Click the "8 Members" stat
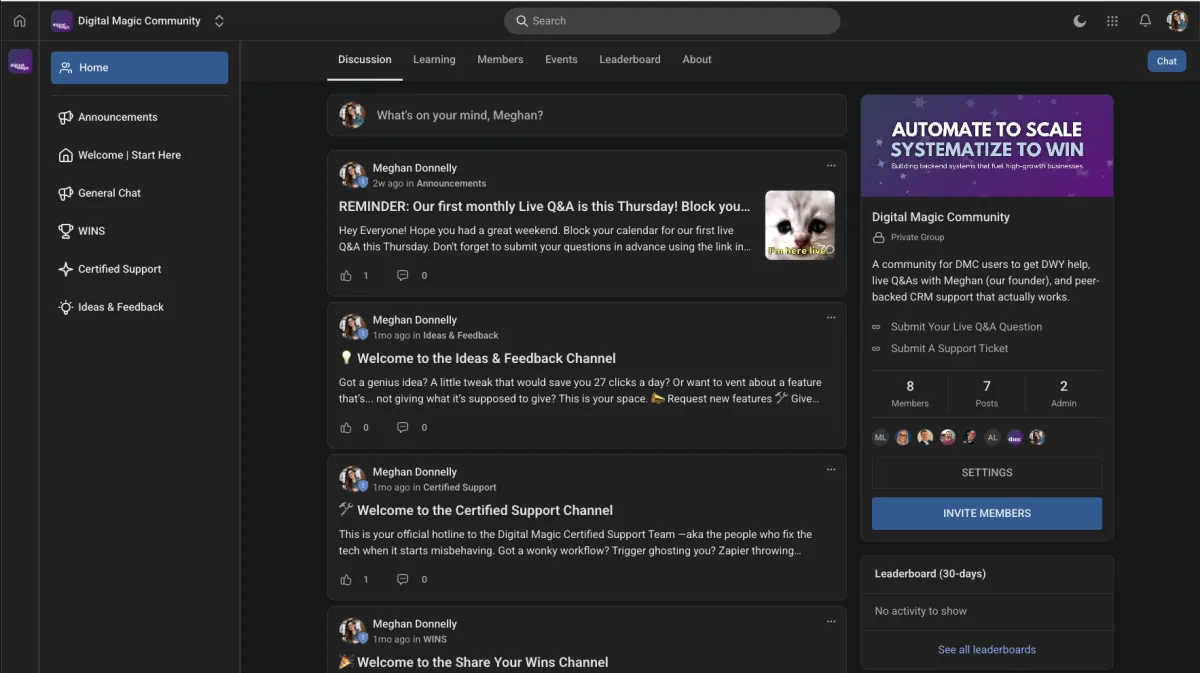The image size is (1200, 673). click(910, 393)
